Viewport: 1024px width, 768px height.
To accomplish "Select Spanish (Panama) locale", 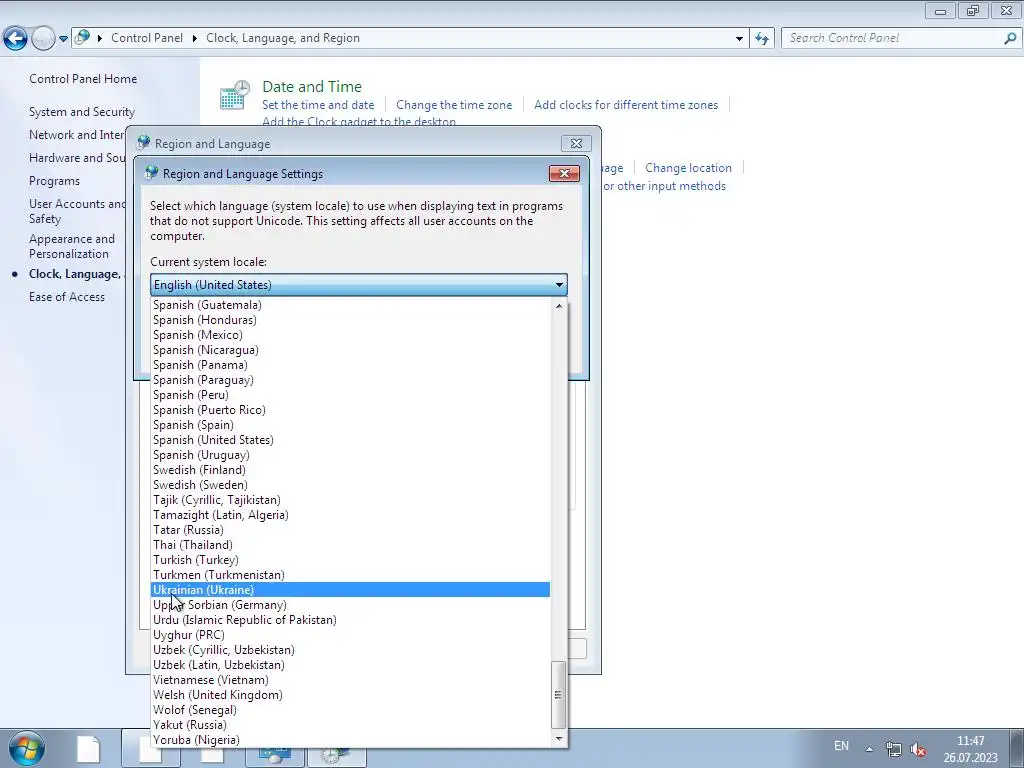I will click(351, 365).
